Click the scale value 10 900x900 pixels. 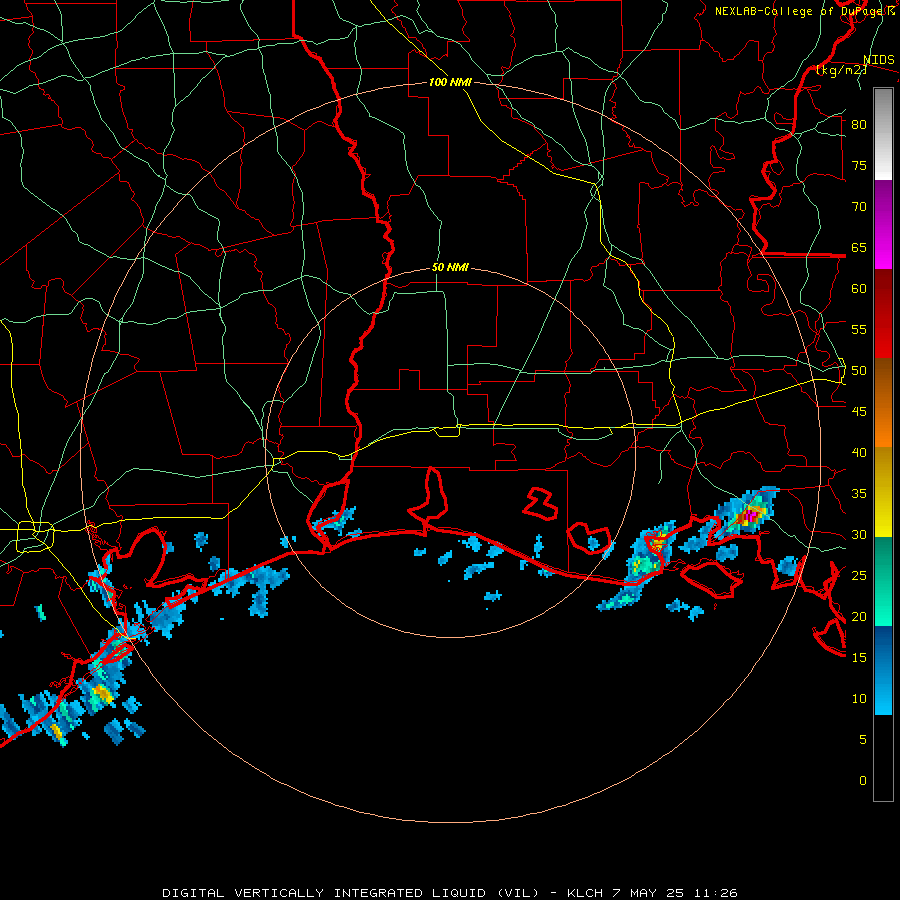[x=859, y=699]
